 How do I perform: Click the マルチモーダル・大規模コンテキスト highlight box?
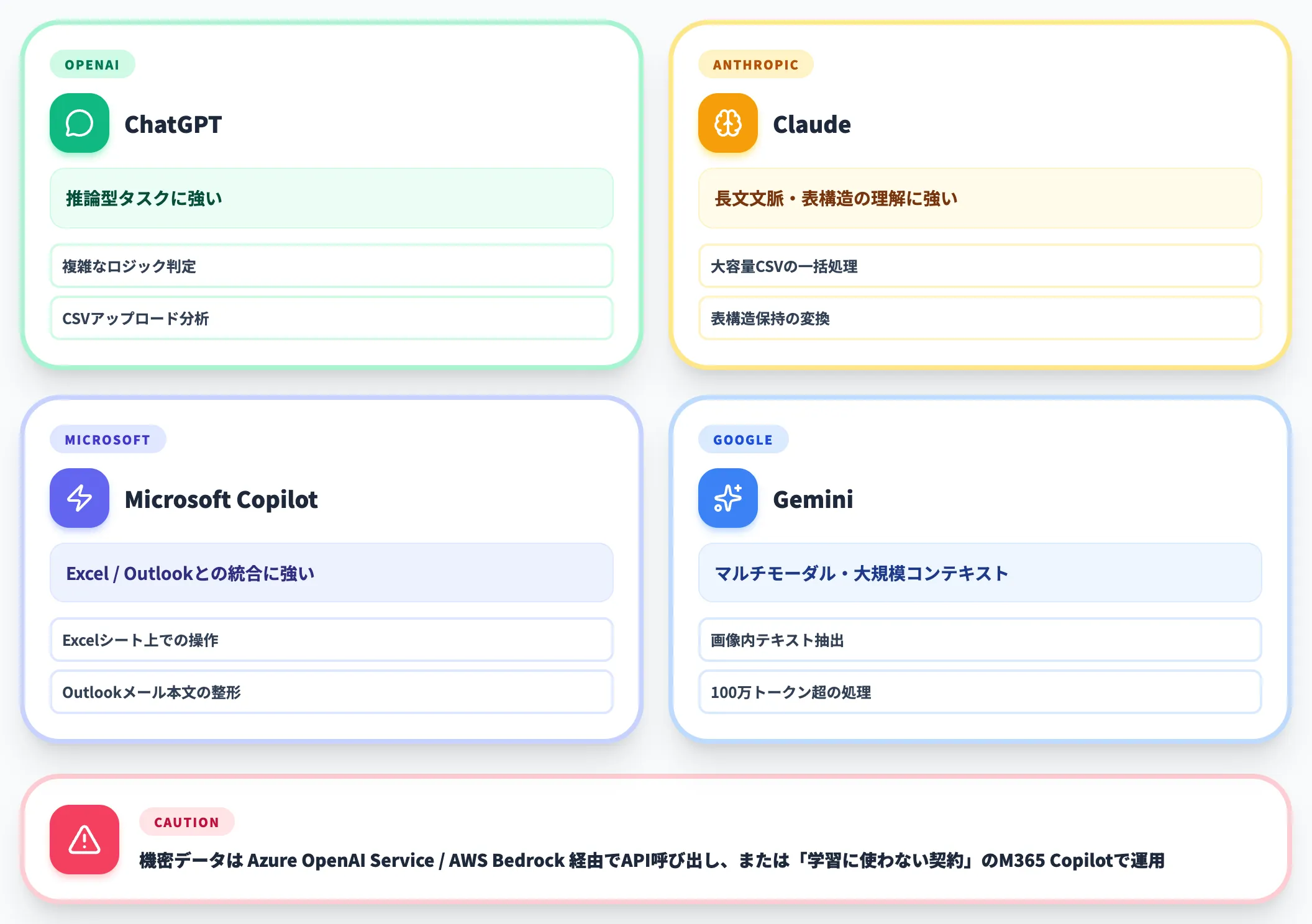(x=980, y=573)
